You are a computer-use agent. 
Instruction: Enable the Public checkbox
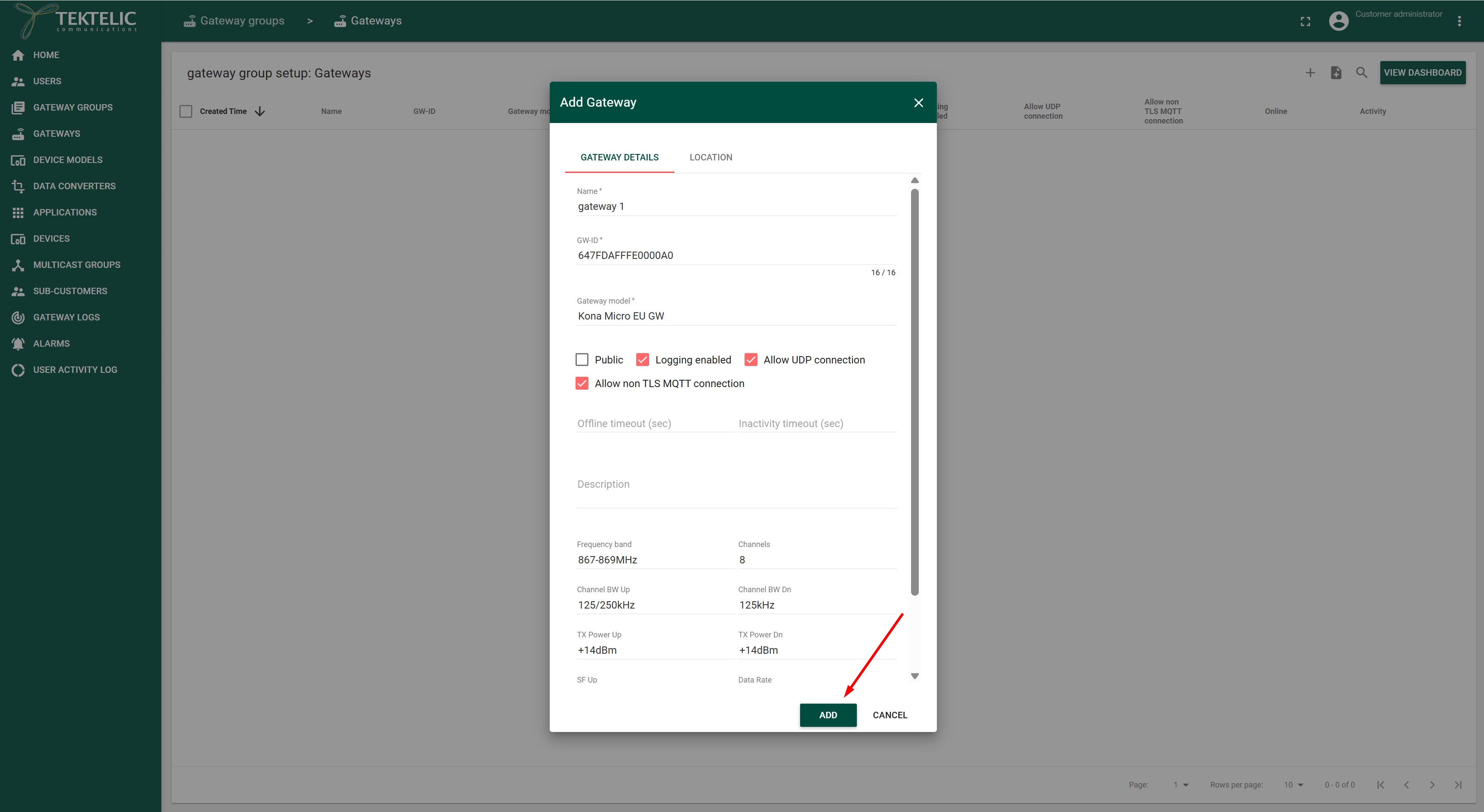(x=582, y=360)
